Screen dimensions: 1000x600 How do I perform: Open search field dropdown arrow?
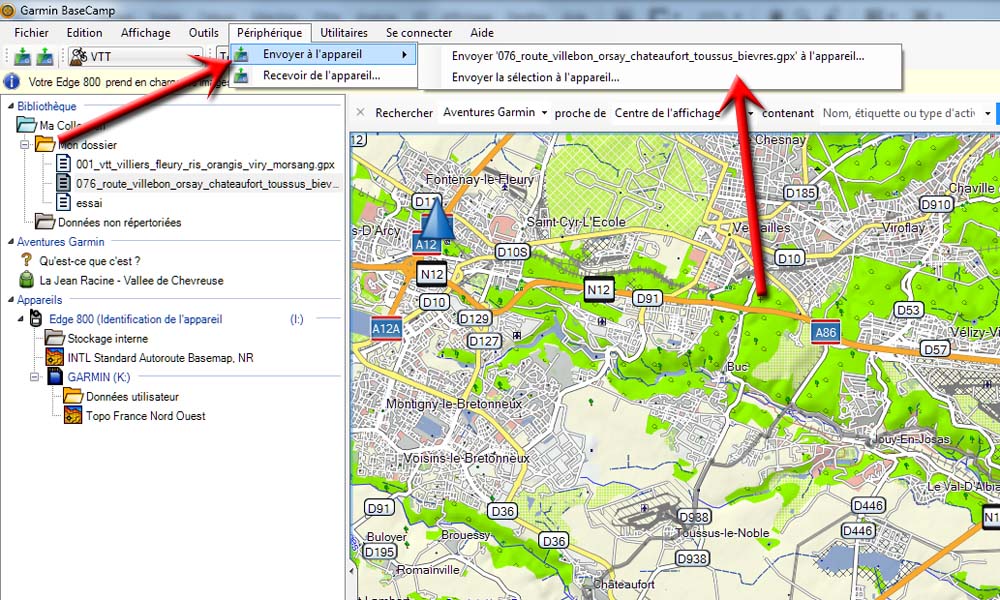(987, 113)
